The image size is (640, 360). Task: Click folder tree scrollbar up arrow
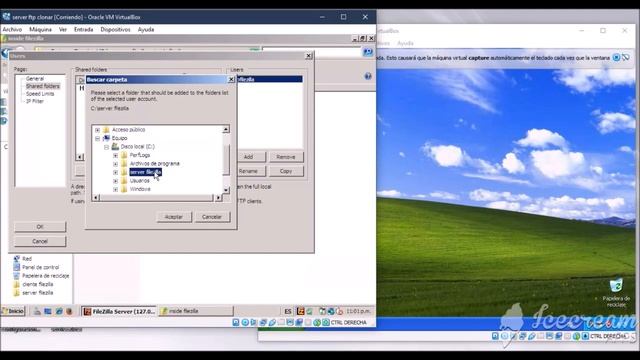226,129
